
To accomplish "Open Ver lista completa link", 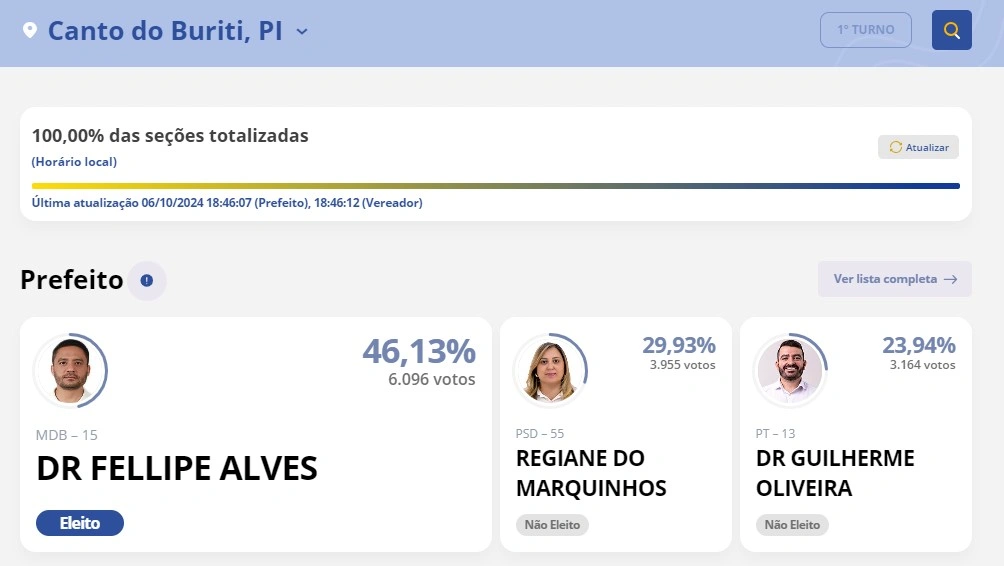I will click(895, 279).
